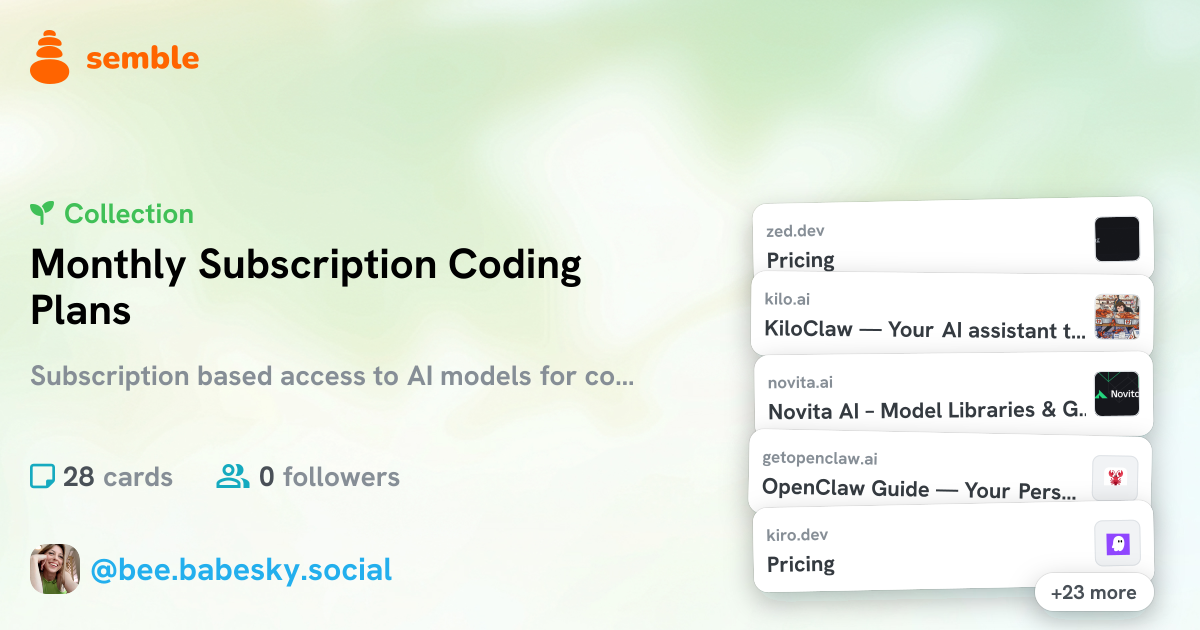
Task: Click the followers people icon
Action: click(x=232, y=476)
